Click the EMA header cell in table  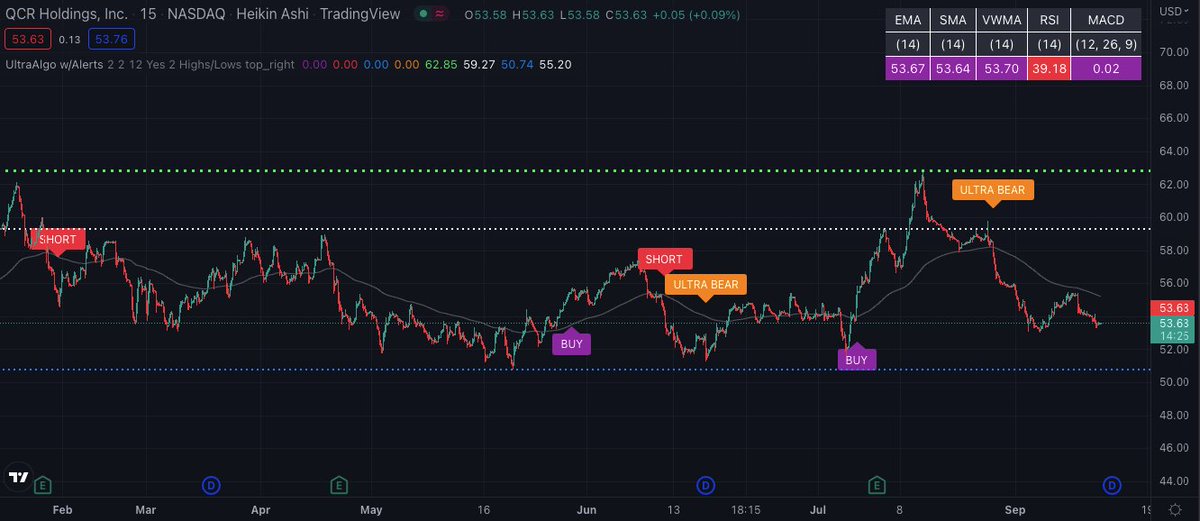910,19
